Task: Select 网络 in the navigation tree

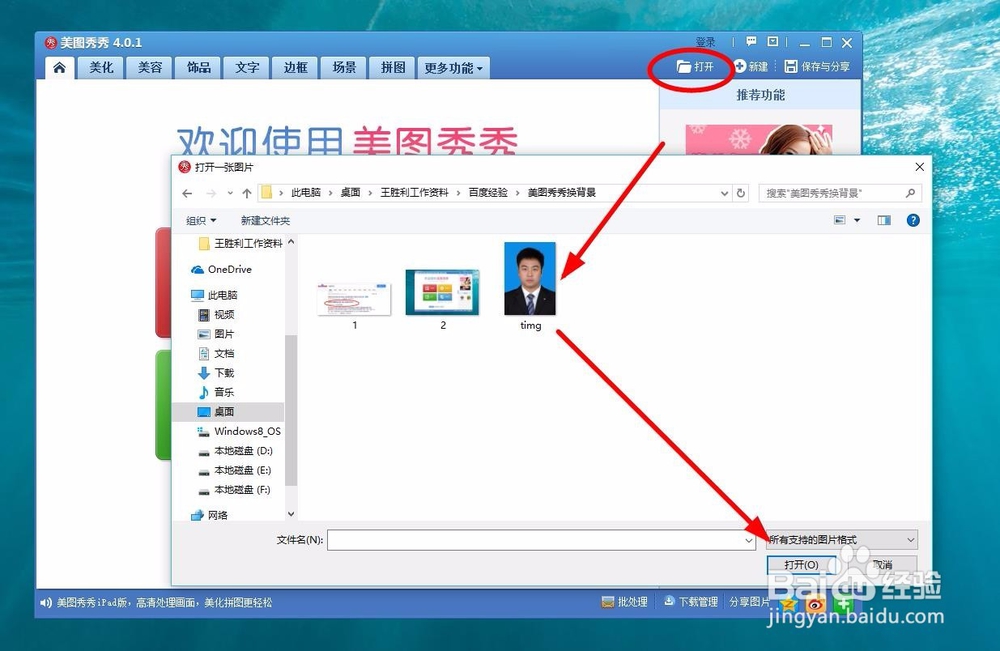Action: coord(209,515)
